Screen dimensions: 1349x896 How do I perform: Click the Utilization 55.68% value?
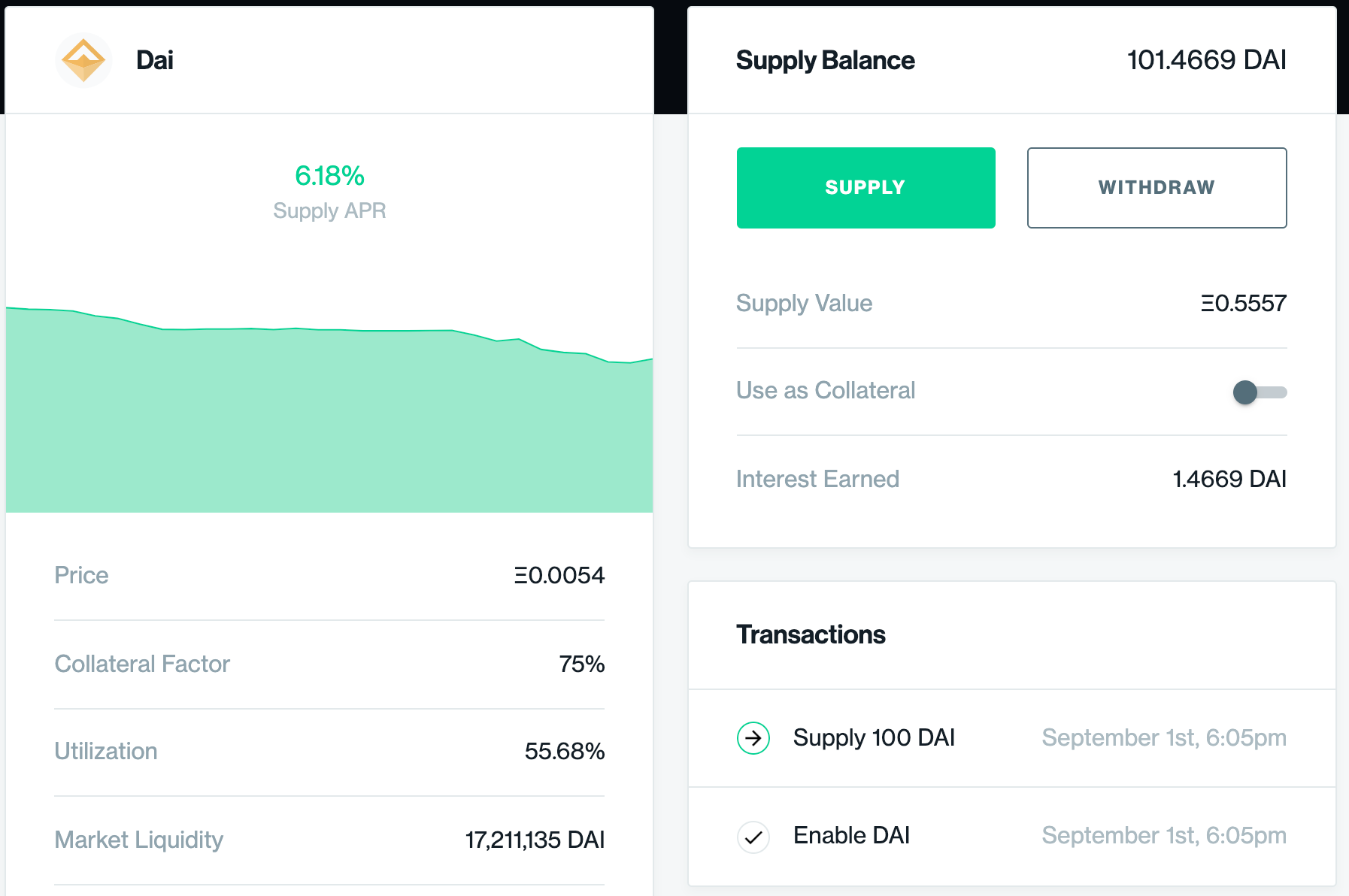[564, 752]
